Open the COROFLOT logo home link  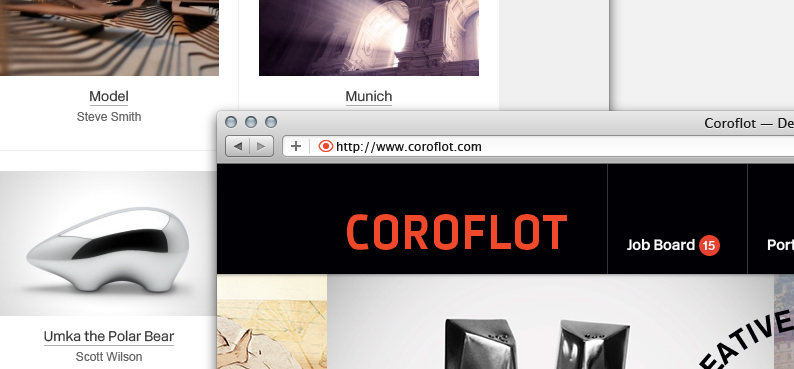click(x=457, y=232)
